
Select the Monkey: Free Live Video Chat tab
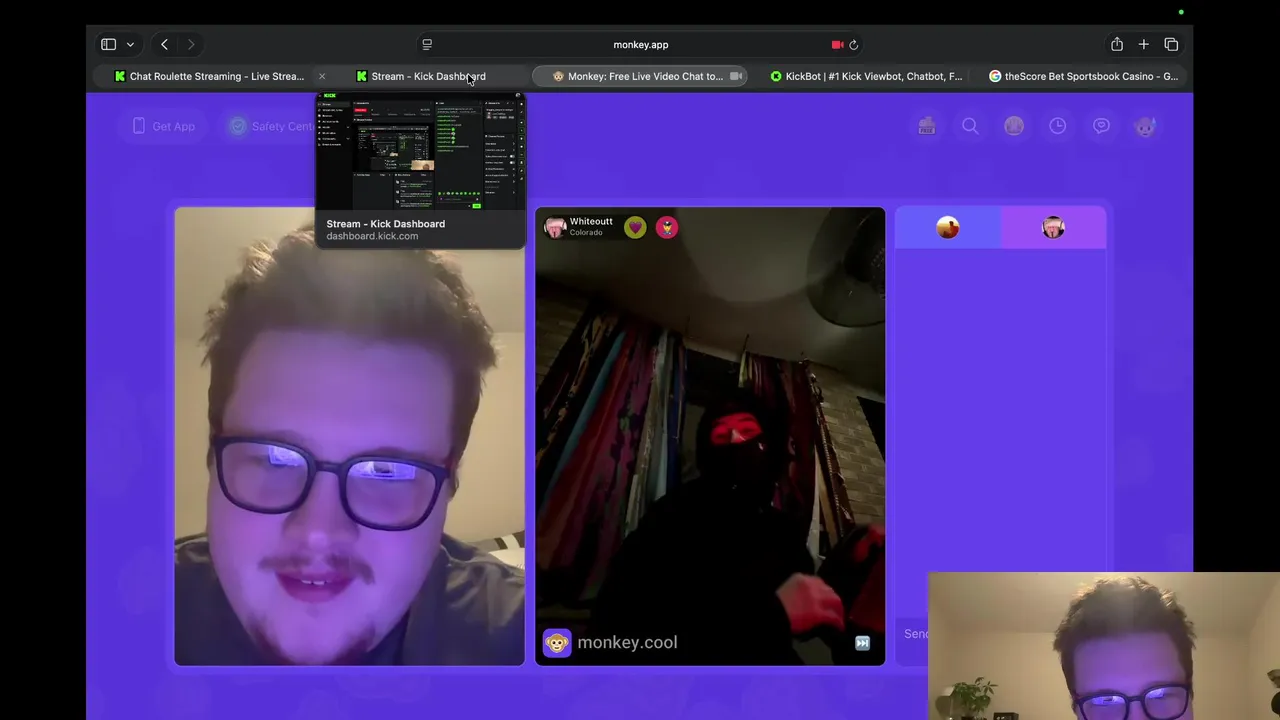(640, 76)
